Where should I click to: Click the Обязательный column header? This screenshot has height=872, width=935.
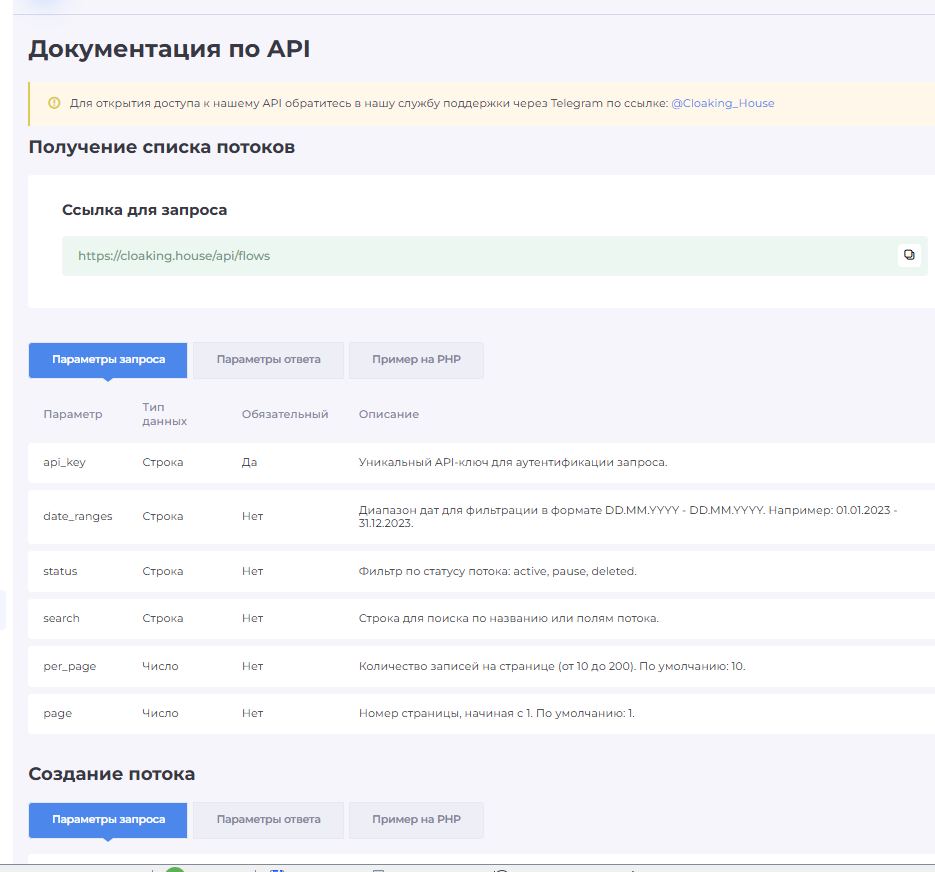tap(285, 414)
